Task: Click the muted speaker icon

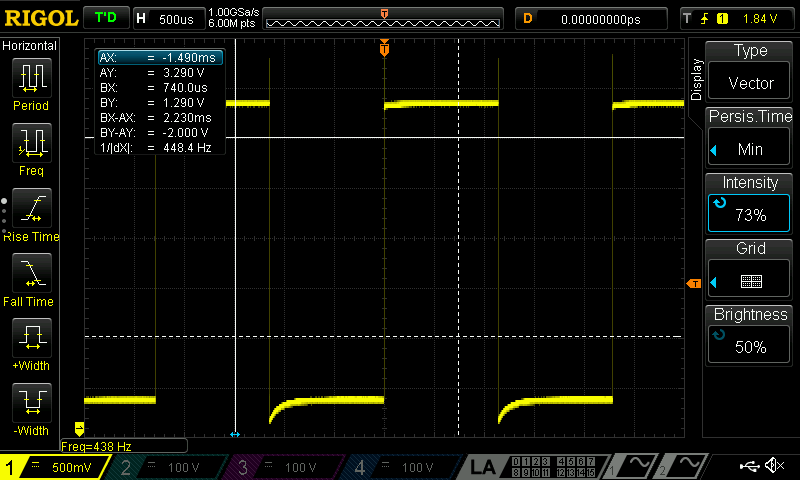Action: (774, 465)
